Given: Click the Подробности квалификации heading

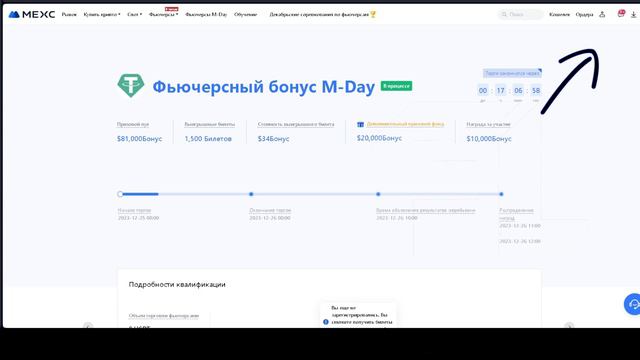Looking at the screenshot, I should click(177, 284).
